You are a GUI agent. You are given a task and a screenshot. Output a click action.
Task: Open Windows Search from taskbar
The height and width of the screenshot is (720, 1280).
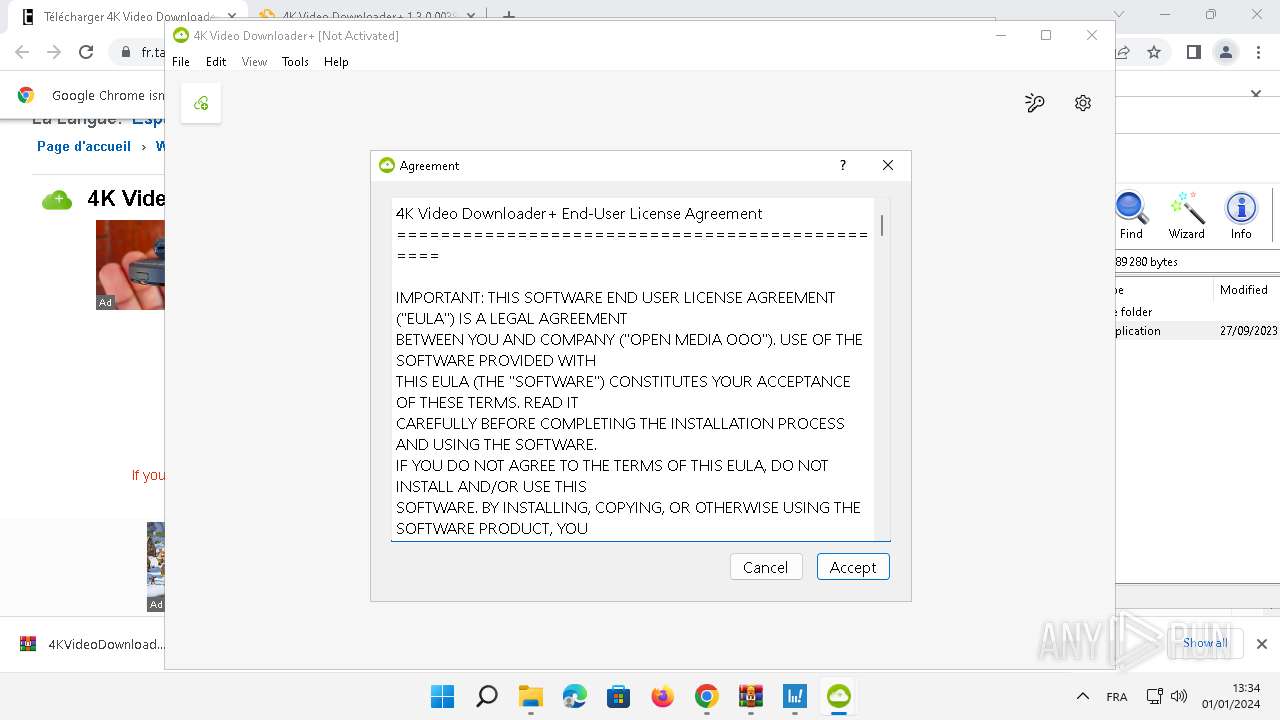point(487,696)
